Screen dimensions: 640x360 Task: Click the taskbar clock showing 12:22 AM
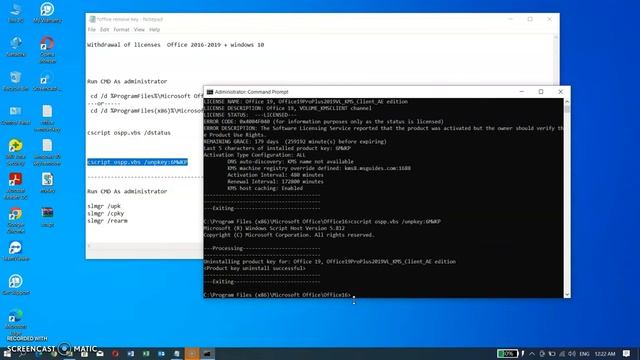pyautogui.click(x=605, y=353)
